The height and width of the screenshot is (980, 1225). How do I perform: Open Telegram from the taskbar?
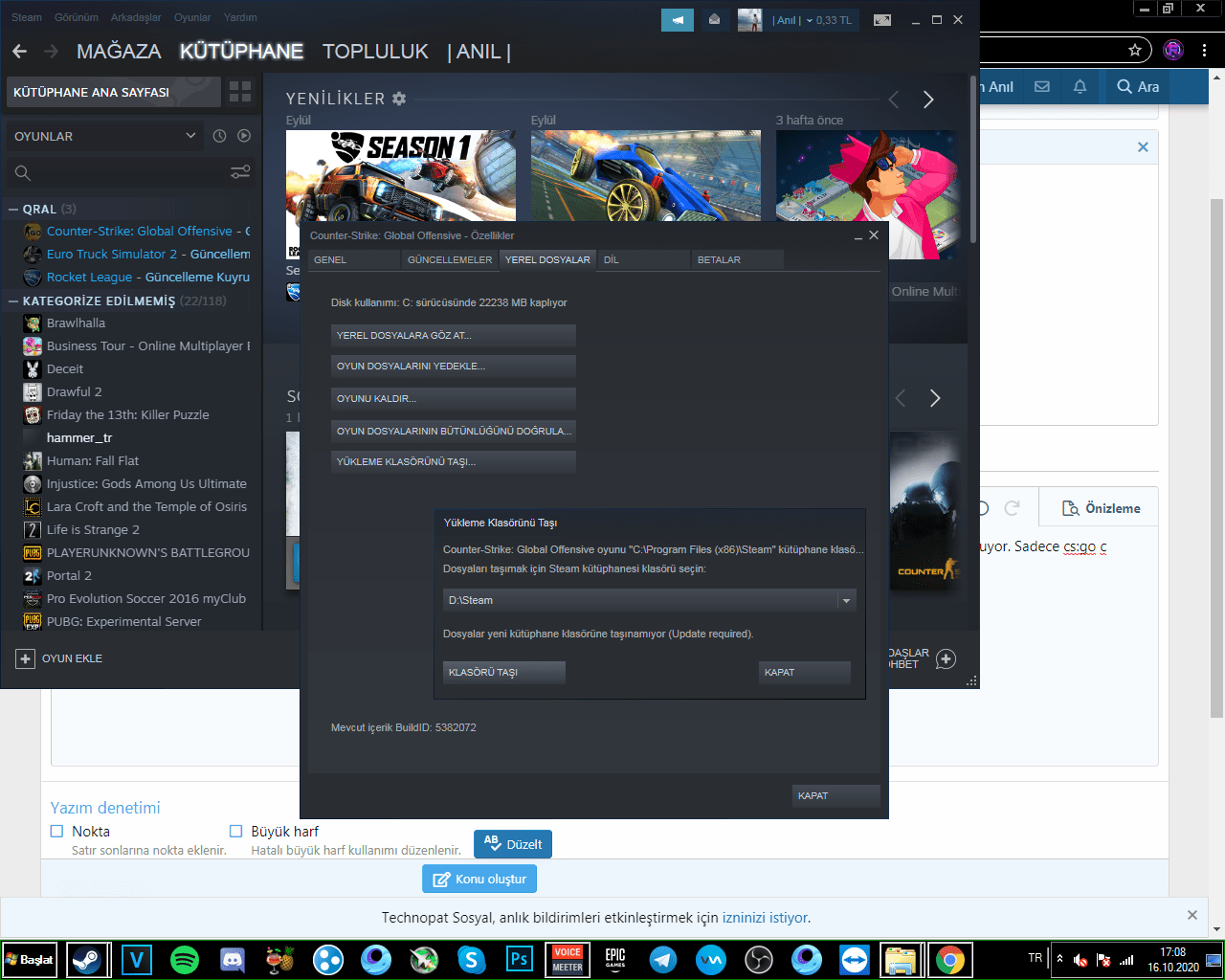(663, 959)
